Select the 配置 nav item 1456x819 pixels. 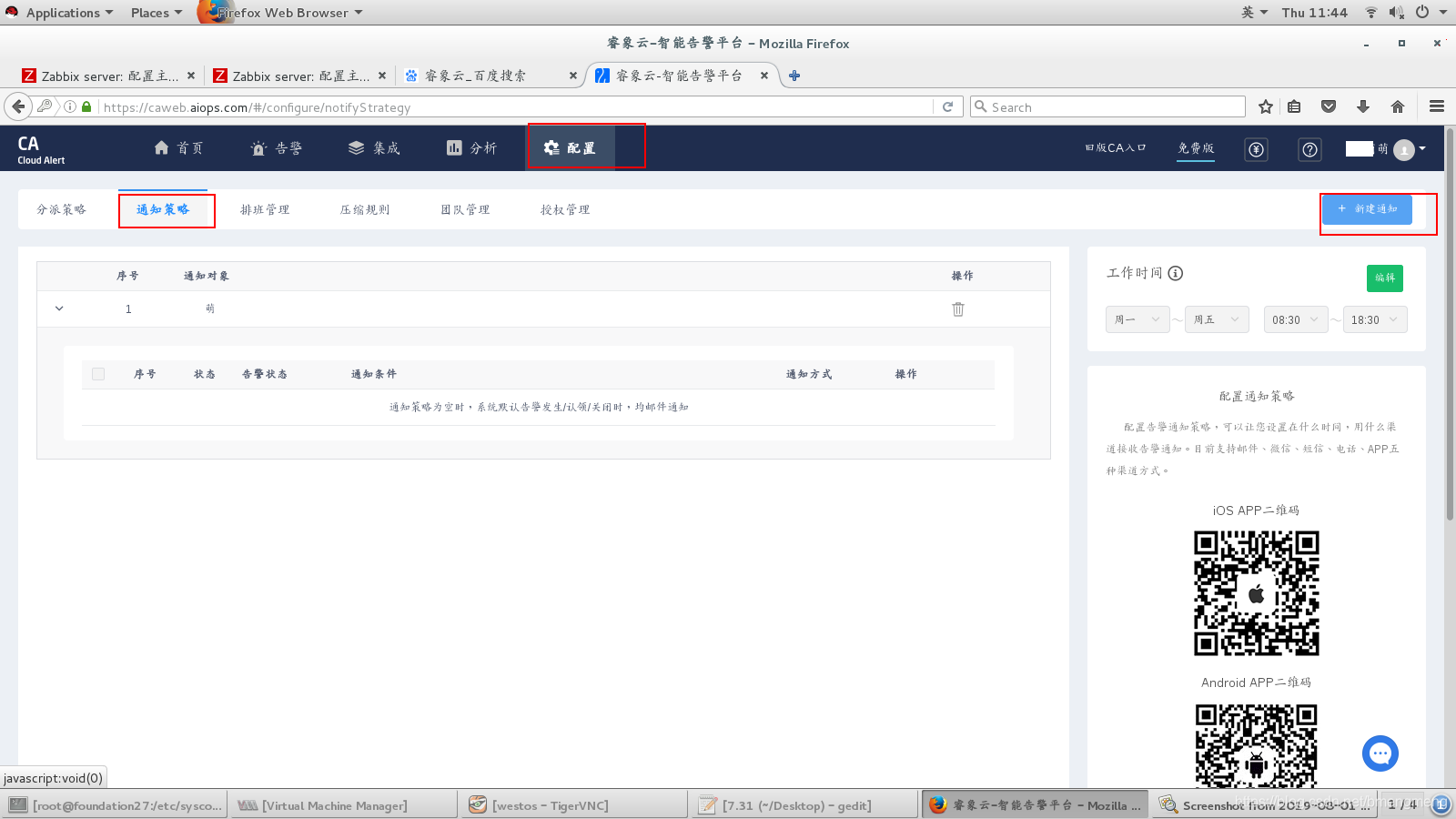[x=570, y=148]
